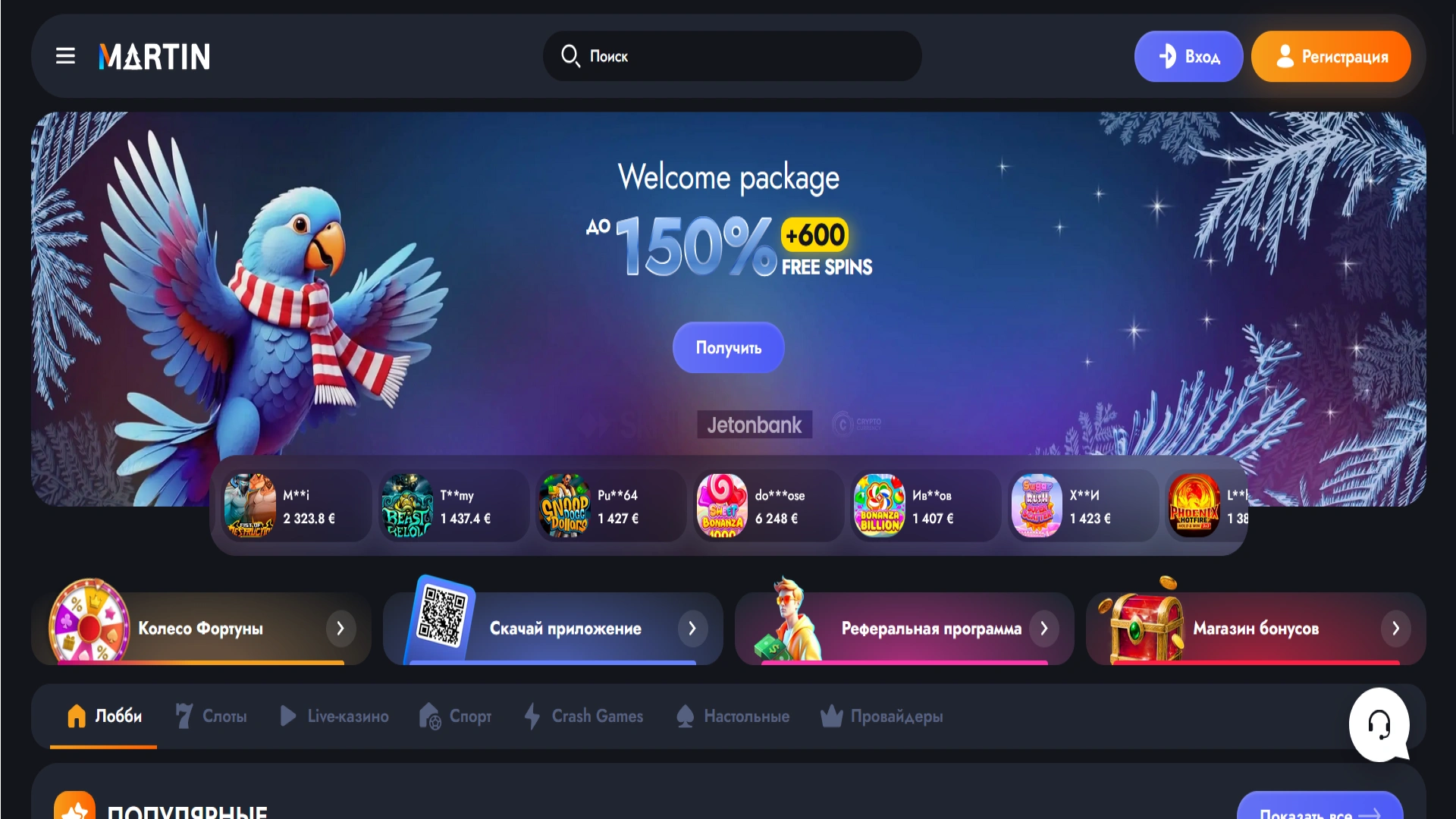This screenshot has height=819, width=1456.
Task: Expand the Колесо Фортуны arrow
Action: click(x=340, y=629)
